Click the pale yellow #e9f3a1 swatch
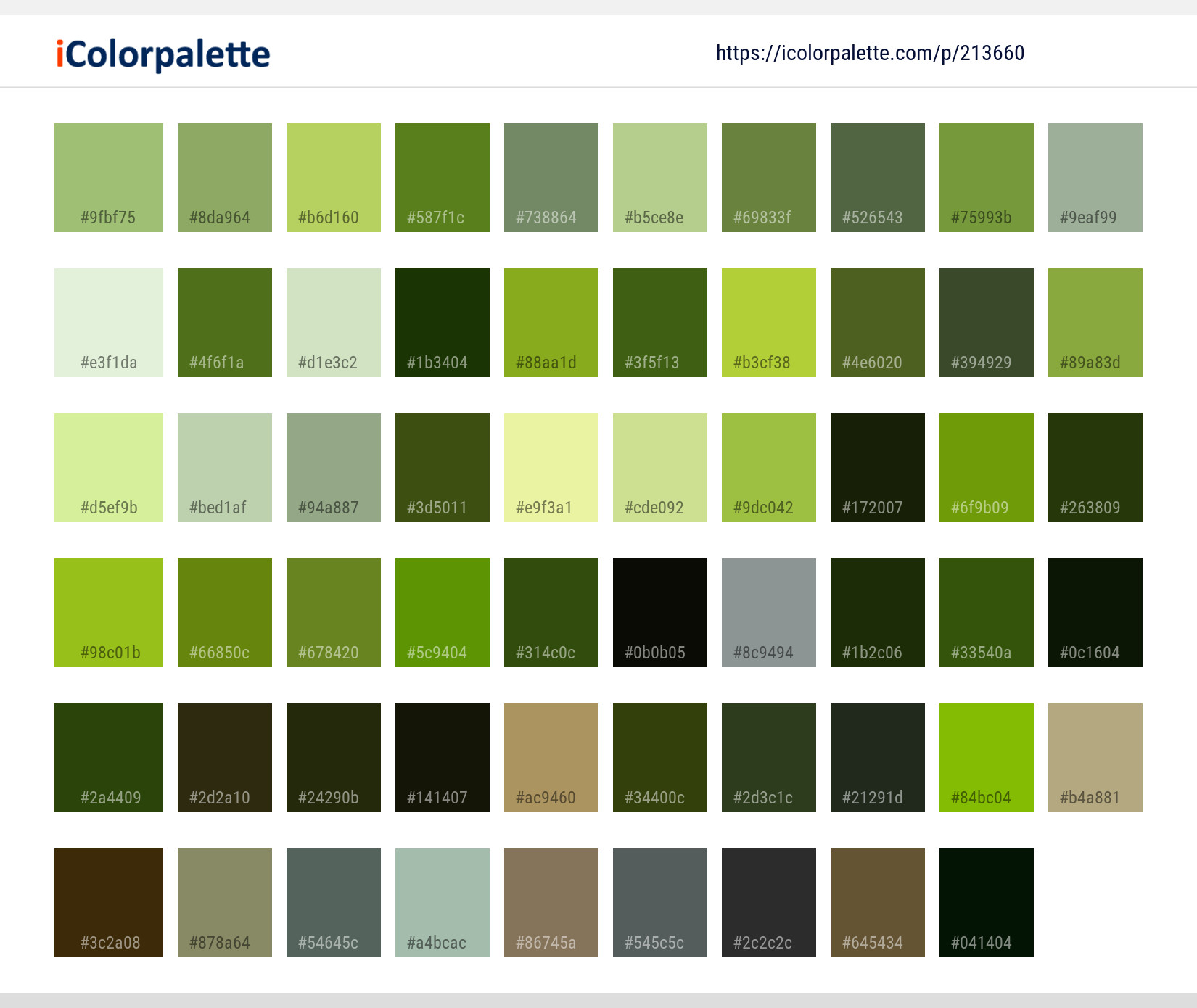 point(551,468)
